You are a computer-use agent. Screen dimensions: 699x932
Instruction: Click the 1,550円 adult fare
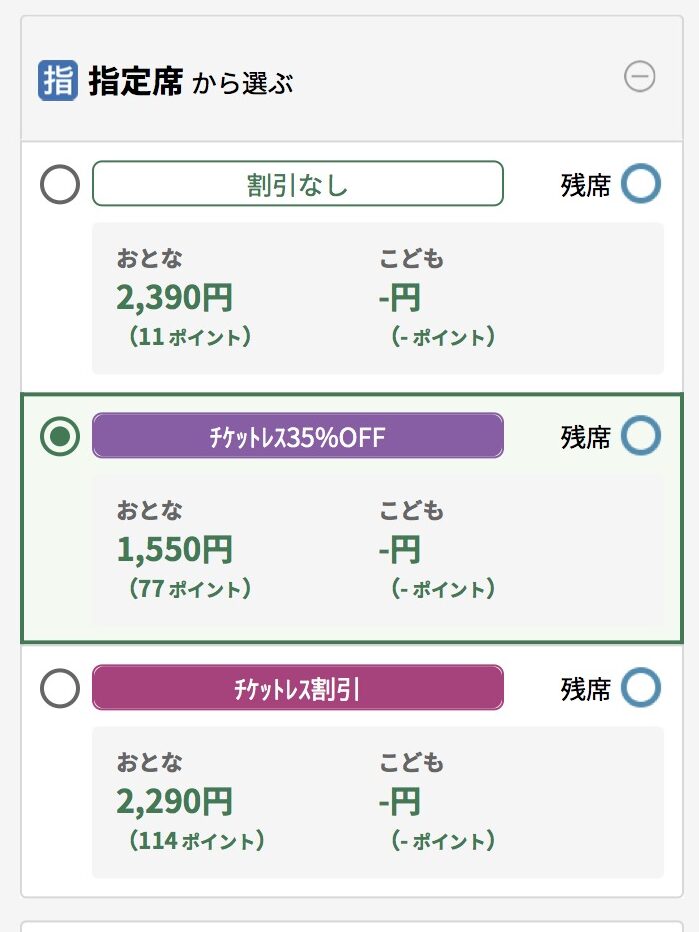[x=174, y=549]
